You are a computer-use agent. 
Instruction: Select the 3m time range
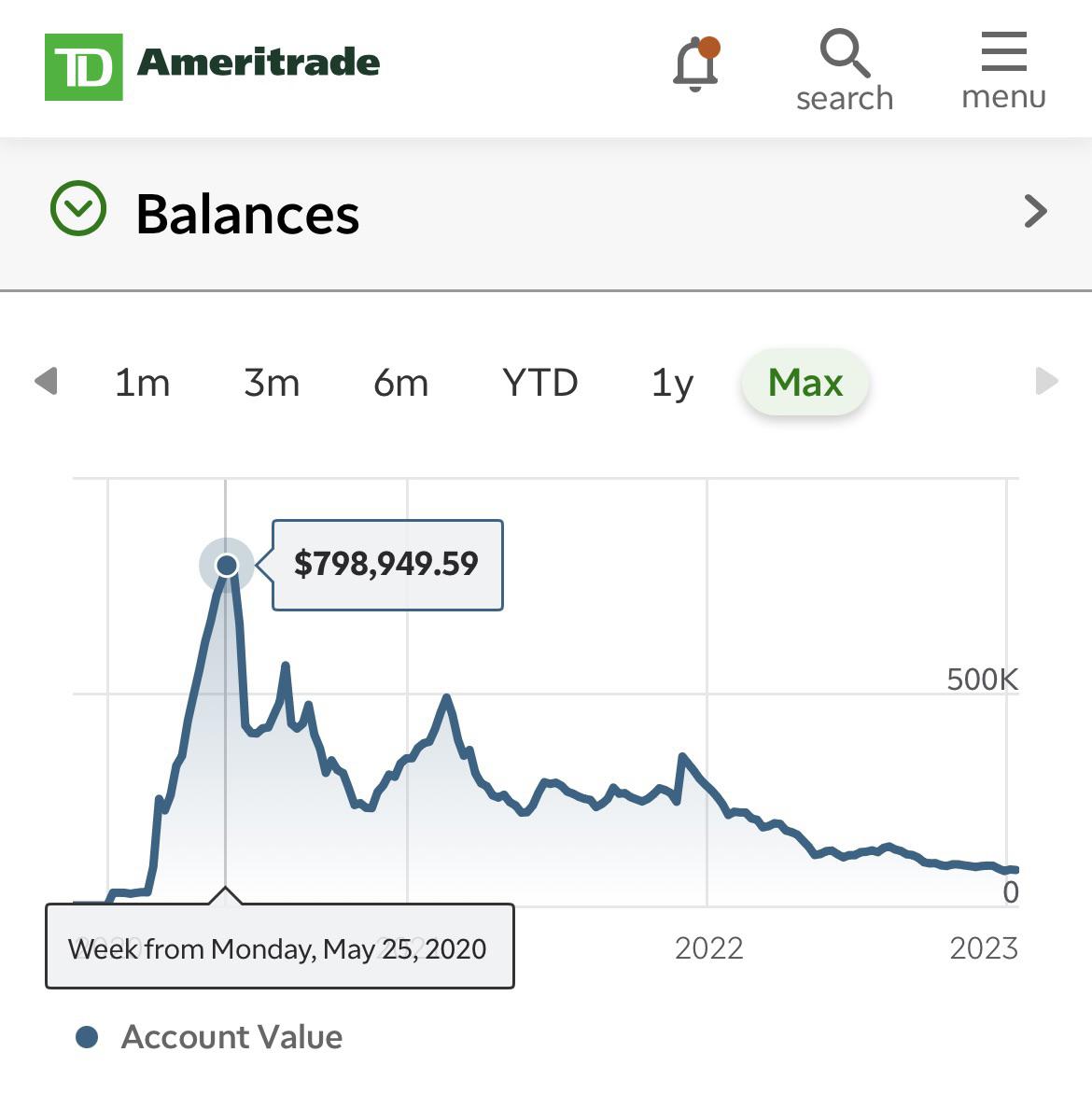[272, 383]
